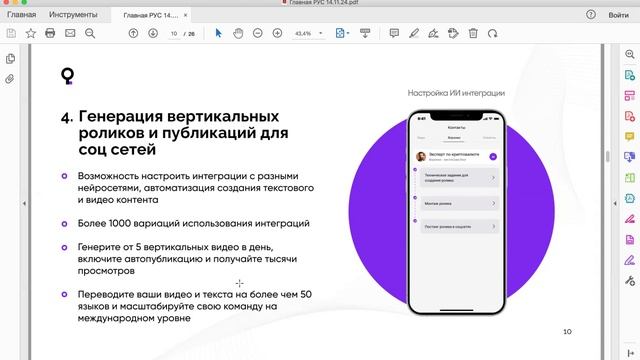The width and height of the screenshot is (640, 360).
Task: Open the right pane search tool
Action: coord(630,54)
